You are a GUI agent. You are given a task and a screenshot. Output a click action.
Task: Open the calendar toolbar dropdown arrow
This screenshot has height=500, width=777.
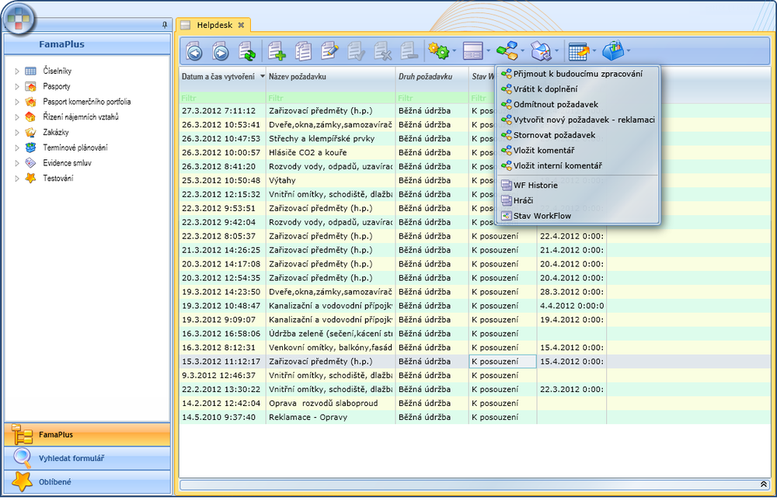pos(595,50)
